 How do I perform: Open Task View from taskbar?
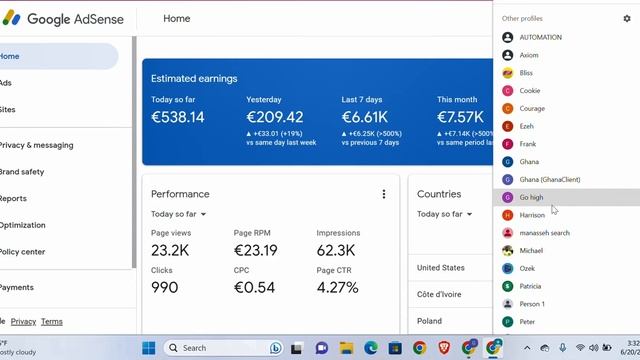pos(297,348)
